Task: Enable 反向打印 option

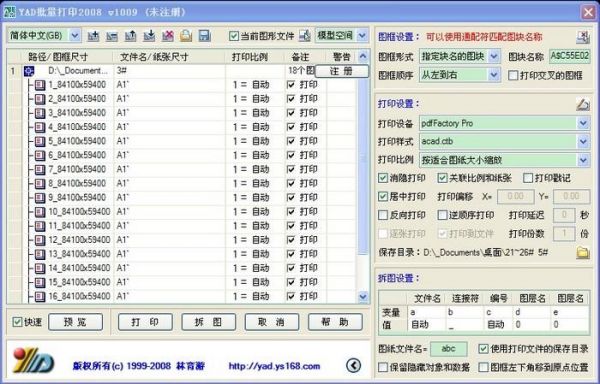Action: click(383, 215)
